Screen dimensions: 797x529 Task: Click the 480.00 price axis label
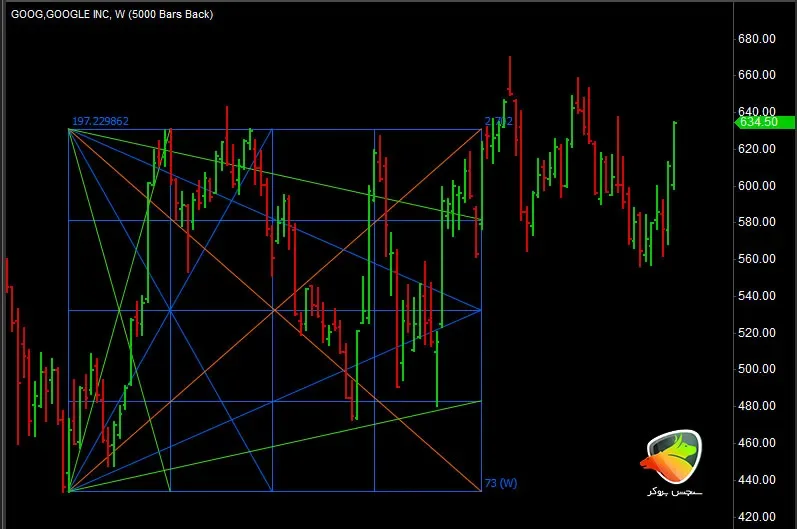click(x=757, y=406)
